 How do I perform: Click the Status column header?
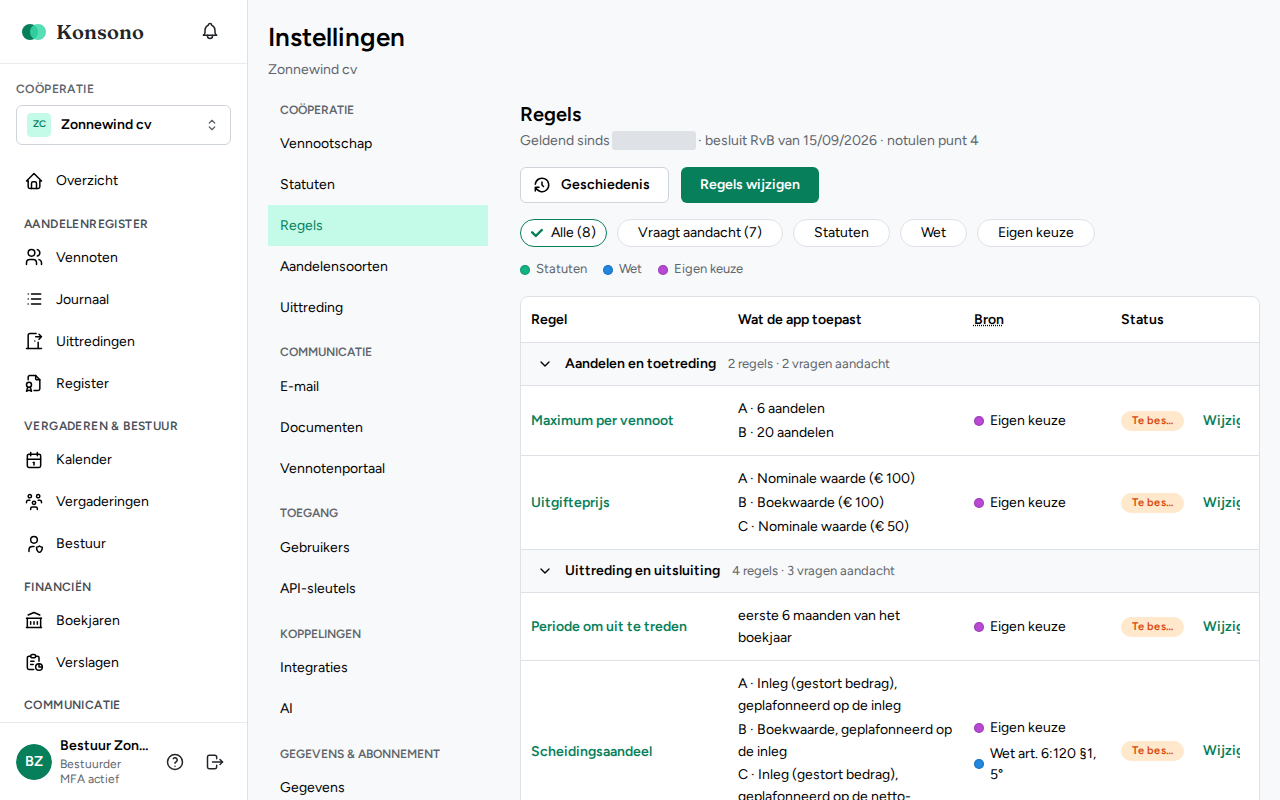click(x=1142, y=320)
